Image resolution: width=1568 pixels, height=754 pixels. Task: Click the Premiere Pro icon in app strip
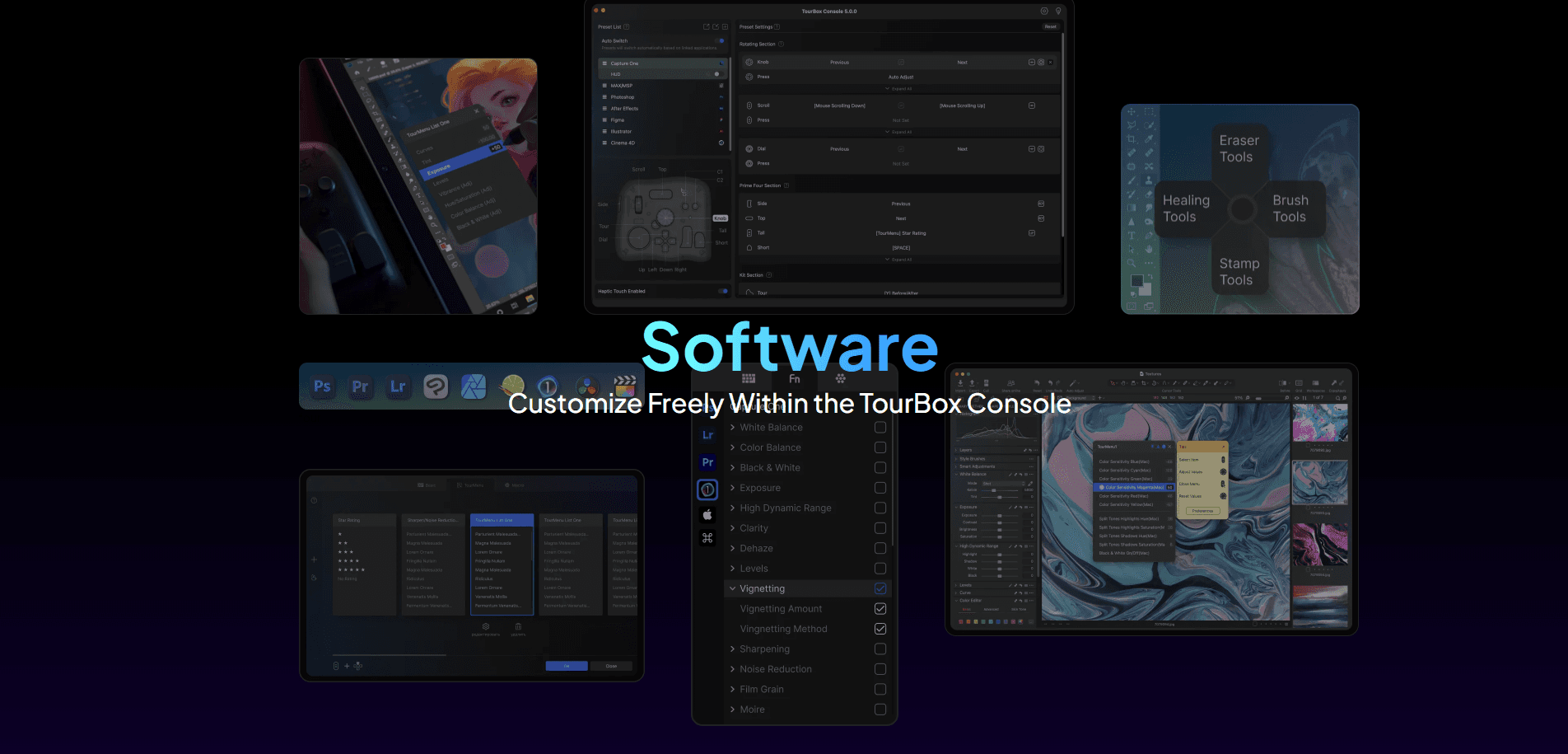tap(360, 386)
